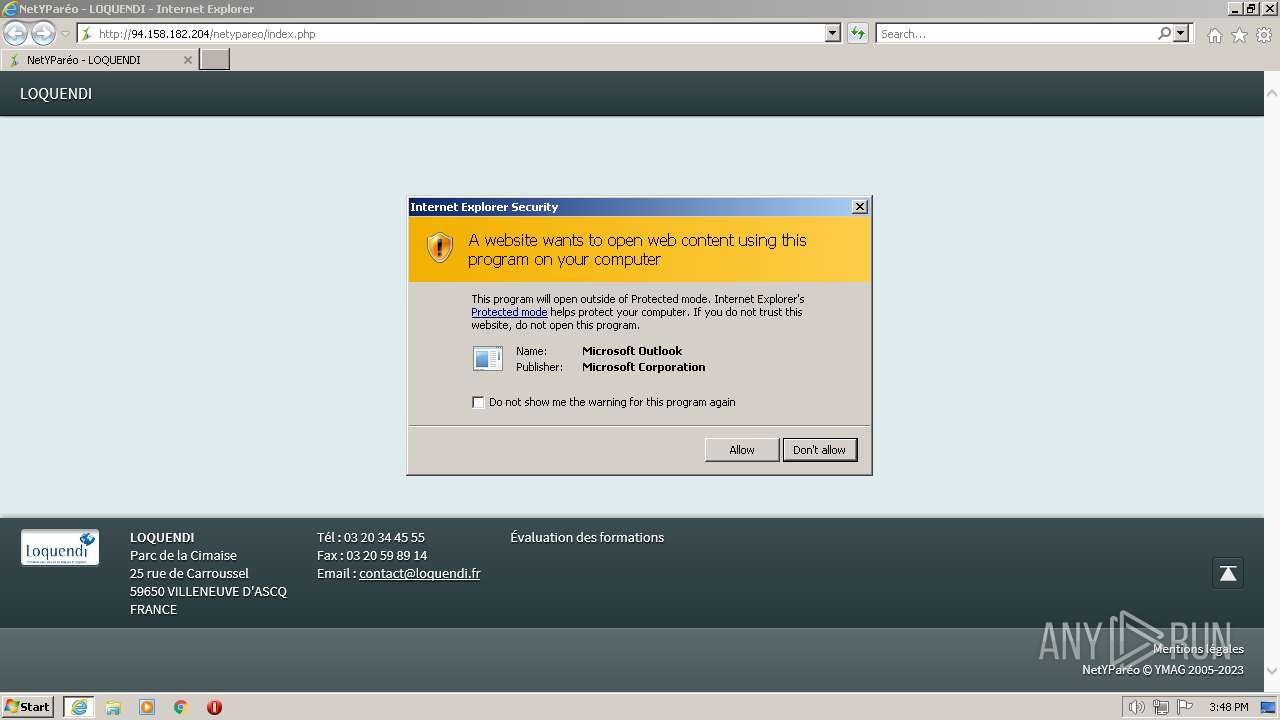Click the Allow button

[x=742, y=450]
